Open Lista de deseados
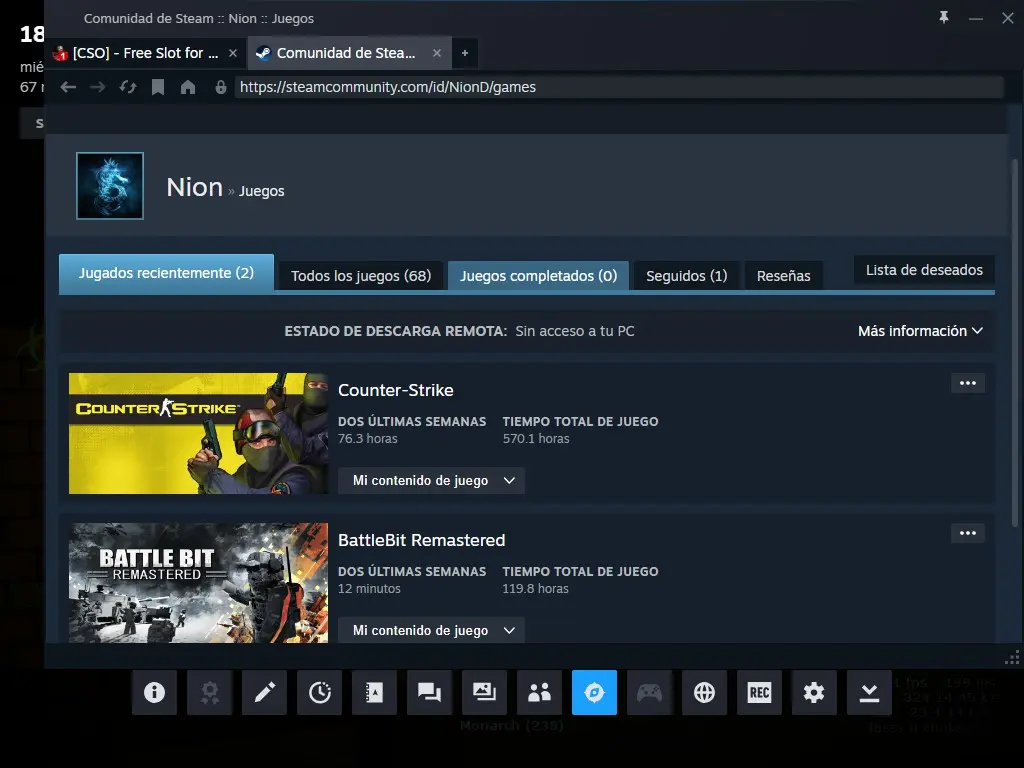Image resolution: width=1024 pixels, height=768 pixels. [924, 270]
